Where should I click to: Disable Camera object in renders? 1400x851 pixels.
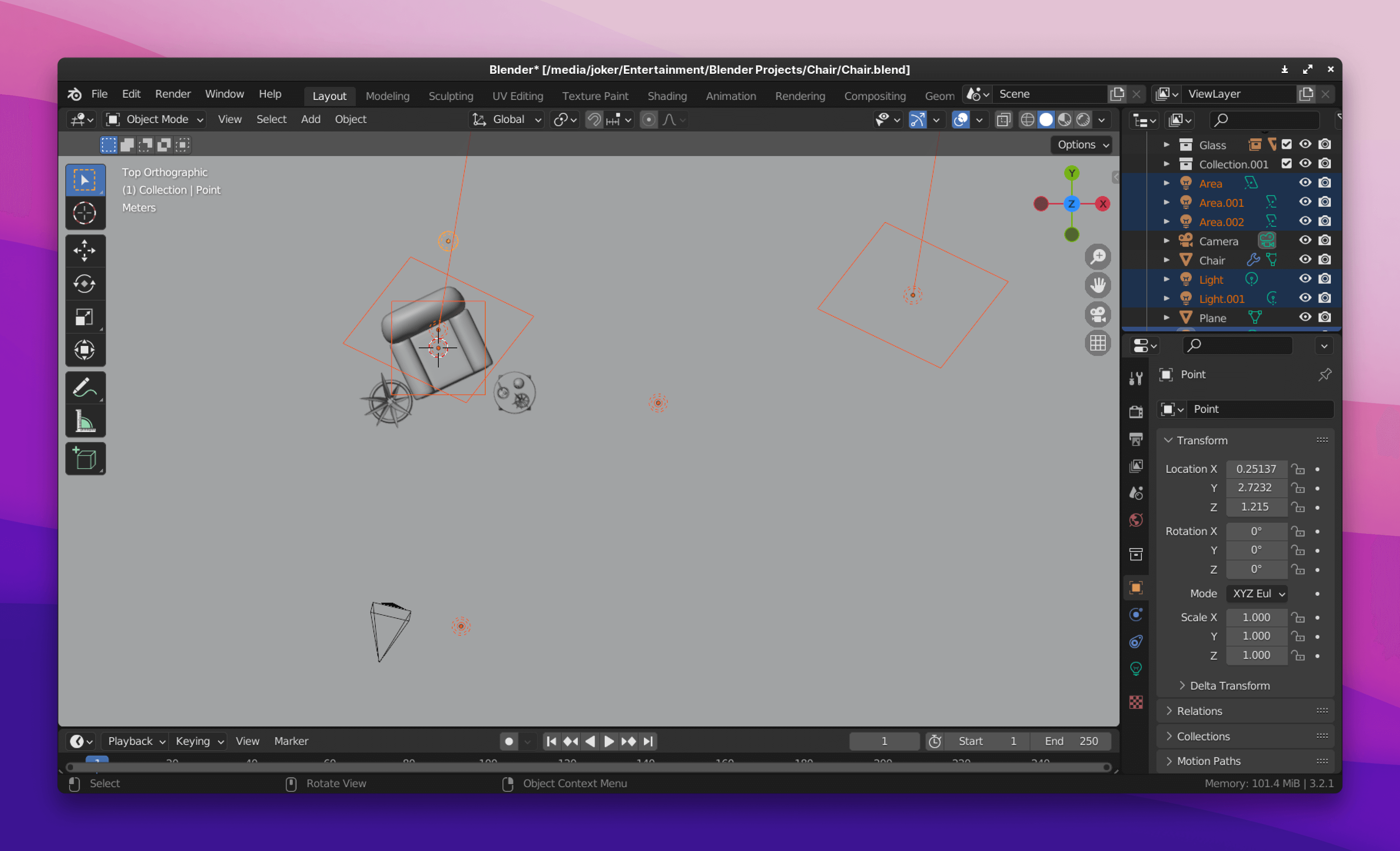click(x=1324, y=241)
